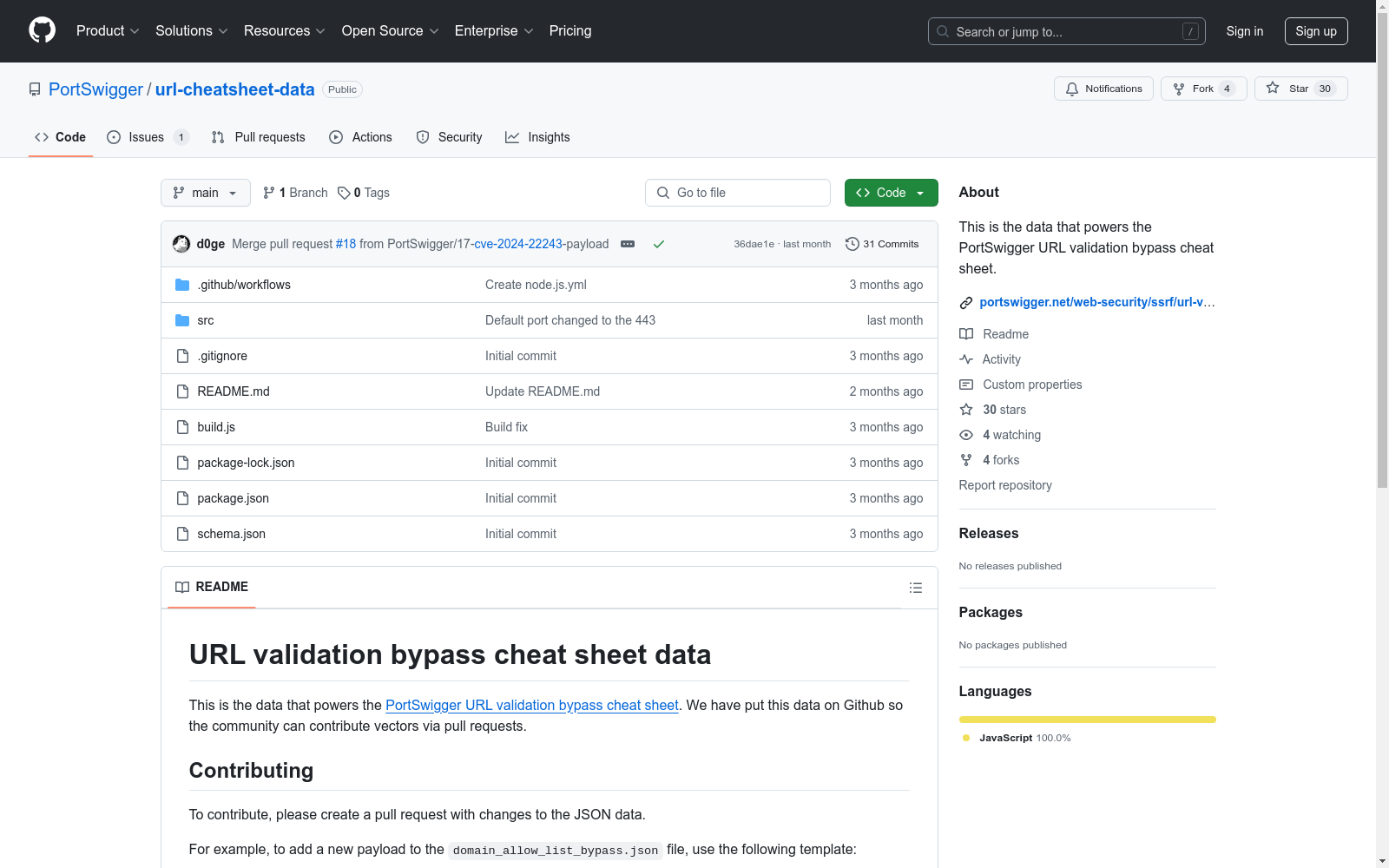The width and height of the screenshot is (1389, 868).
Task: Click the fork icon beside 4 forks
Action: pos(966,460)
